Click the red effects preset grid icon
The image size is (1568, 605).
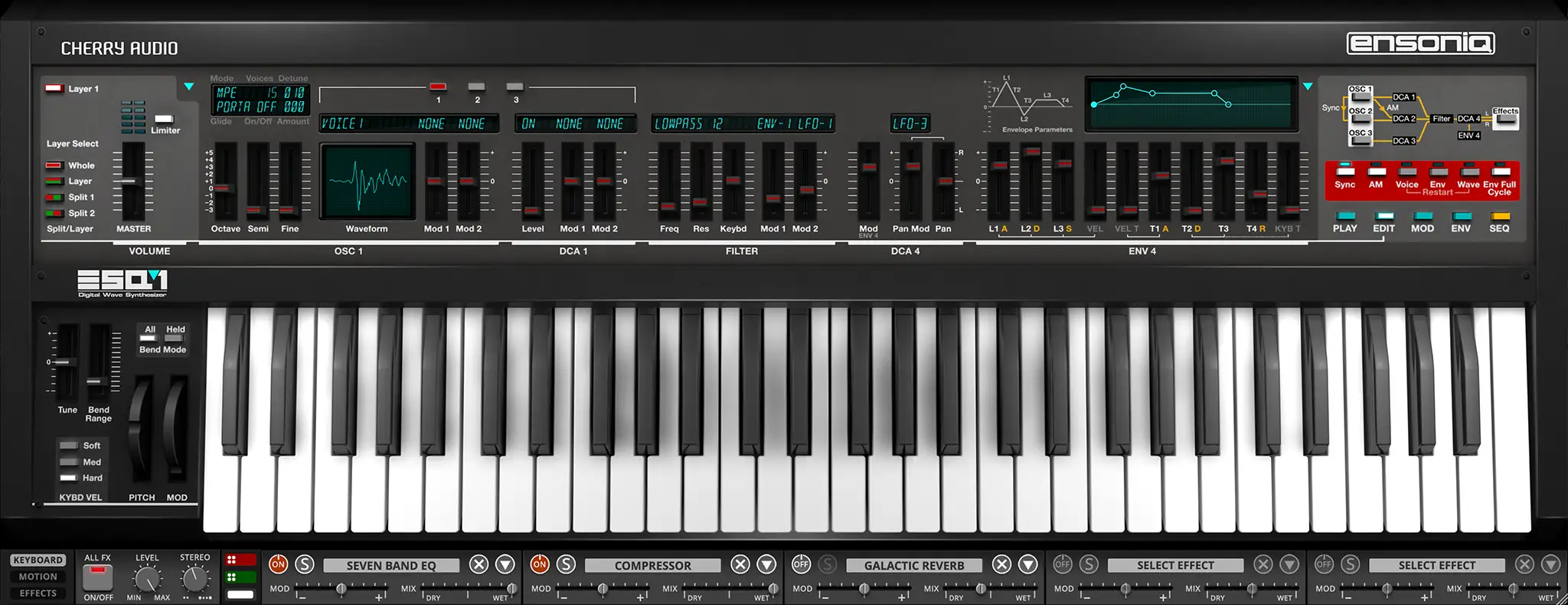pyautogui.click(x=240, y=560)
